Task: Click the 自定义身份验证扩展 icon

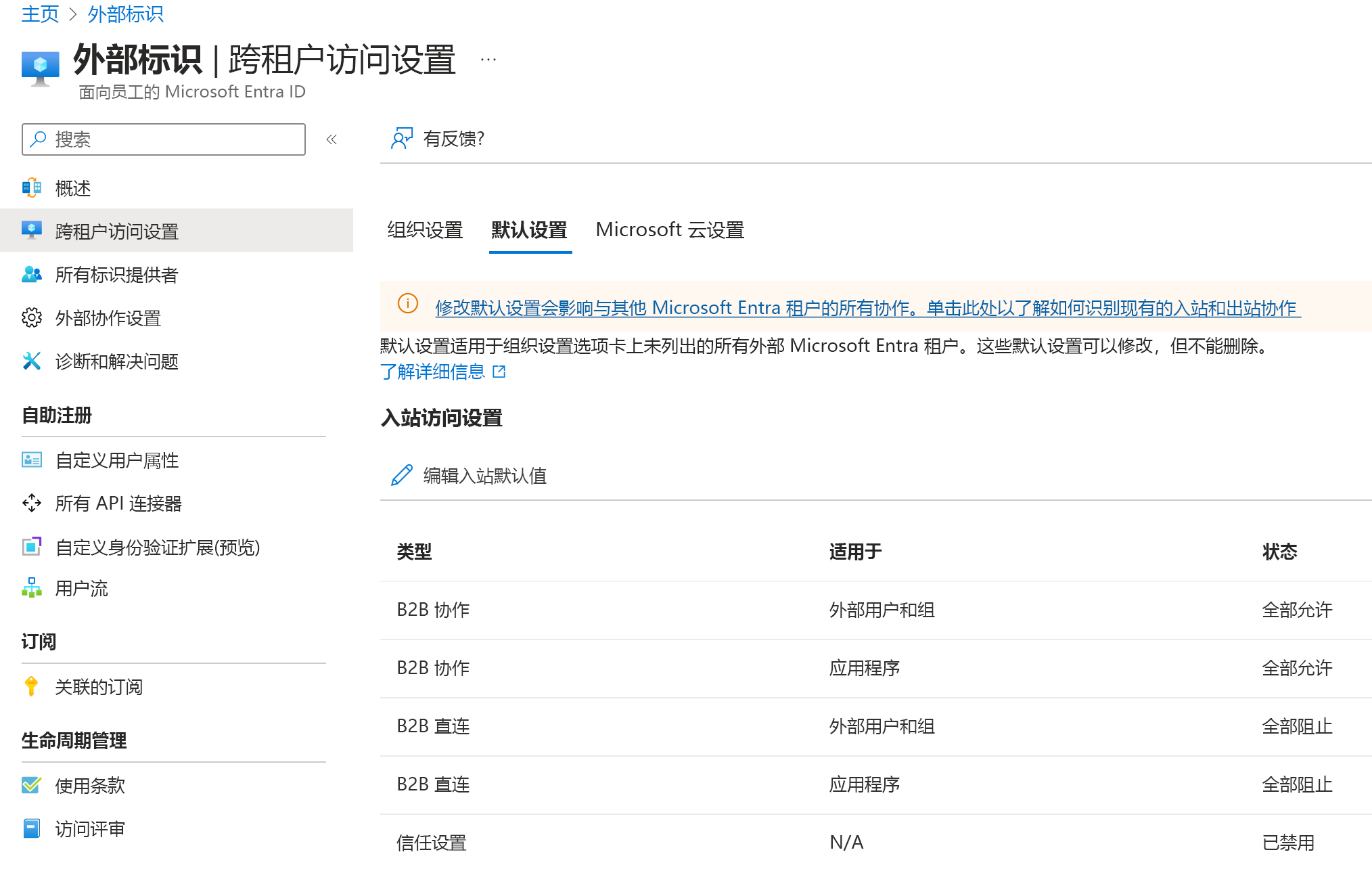Action: [32, 546]
